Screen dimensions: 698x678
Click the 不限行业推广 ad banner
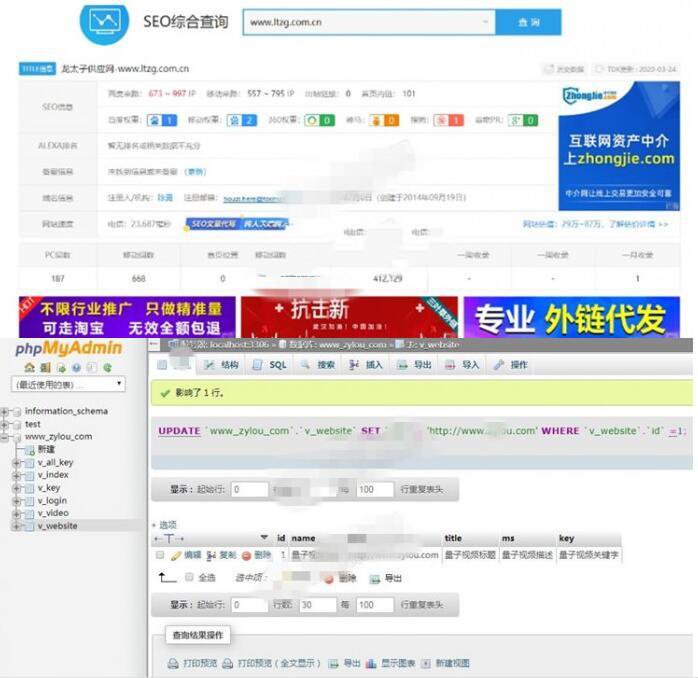coord(127,317)
